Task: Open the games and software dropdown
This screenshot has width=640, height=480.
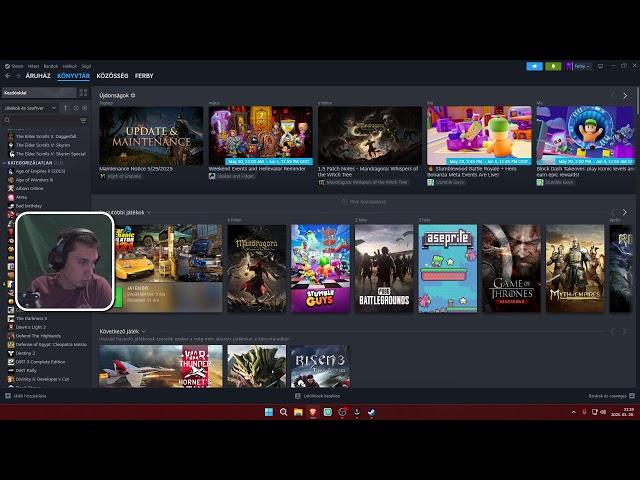Action: point(30,108)
